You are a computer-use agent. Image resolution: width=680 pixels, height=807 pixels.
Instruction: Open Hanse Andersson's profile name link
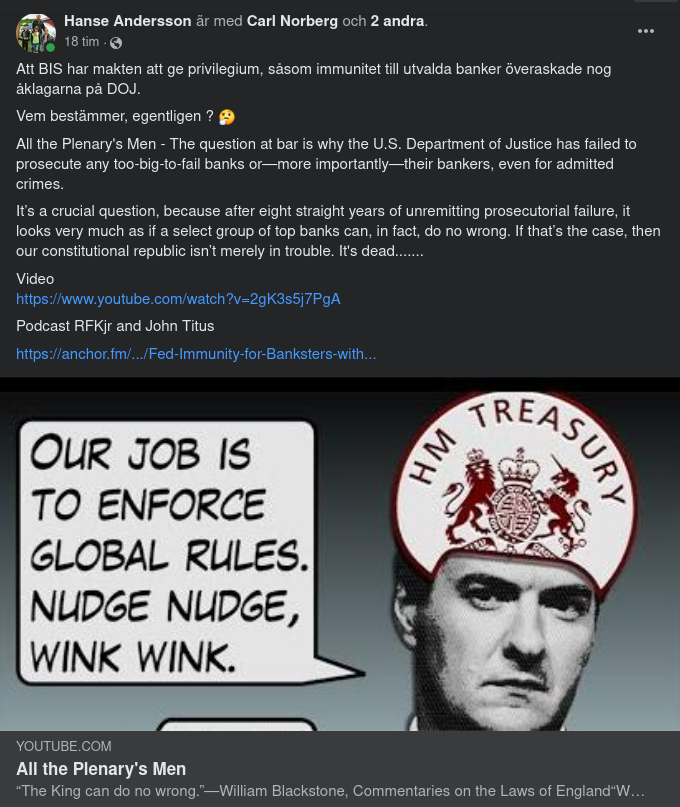coord(128,21)
